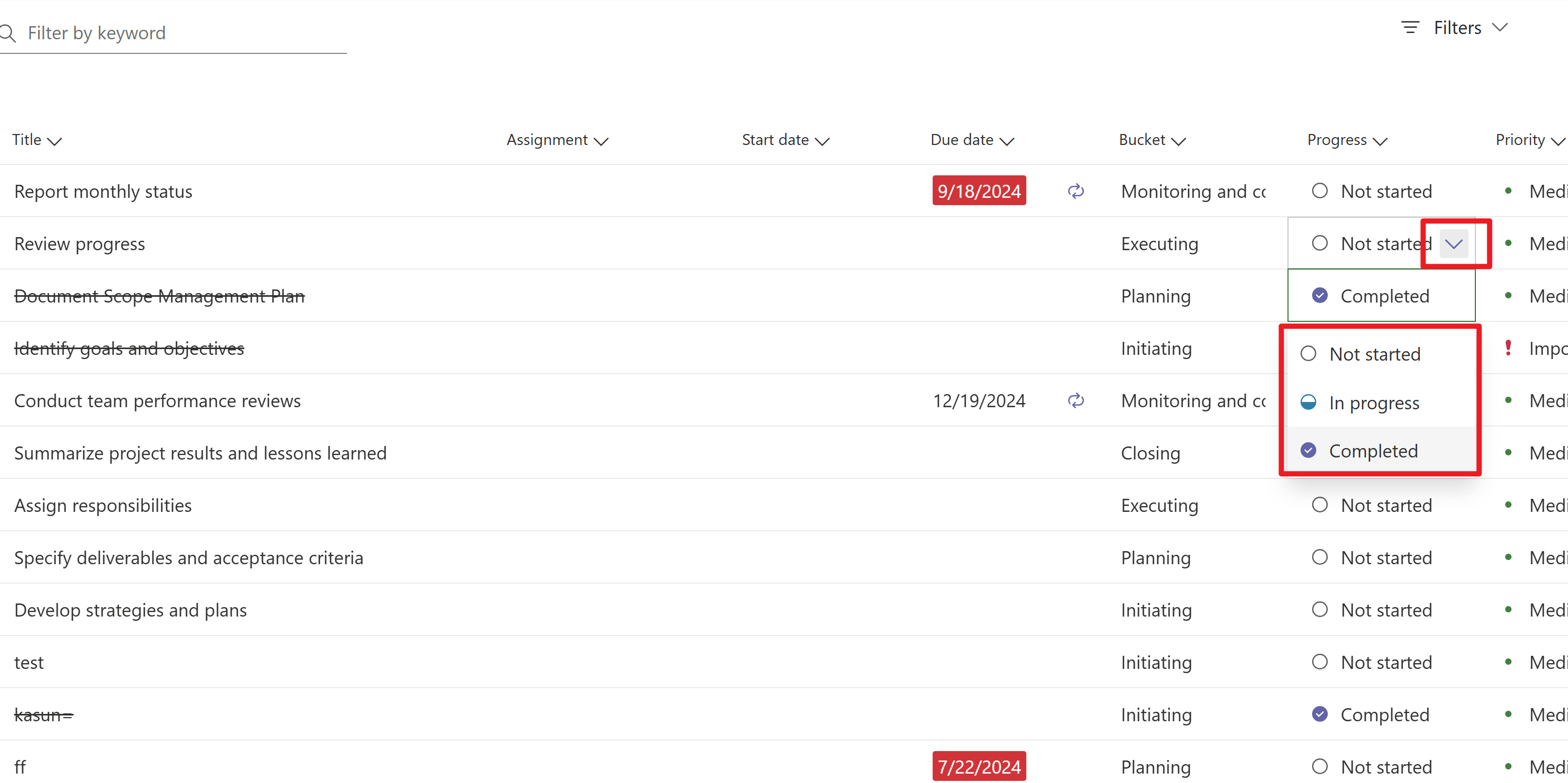
Task: Click the recurrence icon on Conduct team performance reviews
Action: (1075, 400)
